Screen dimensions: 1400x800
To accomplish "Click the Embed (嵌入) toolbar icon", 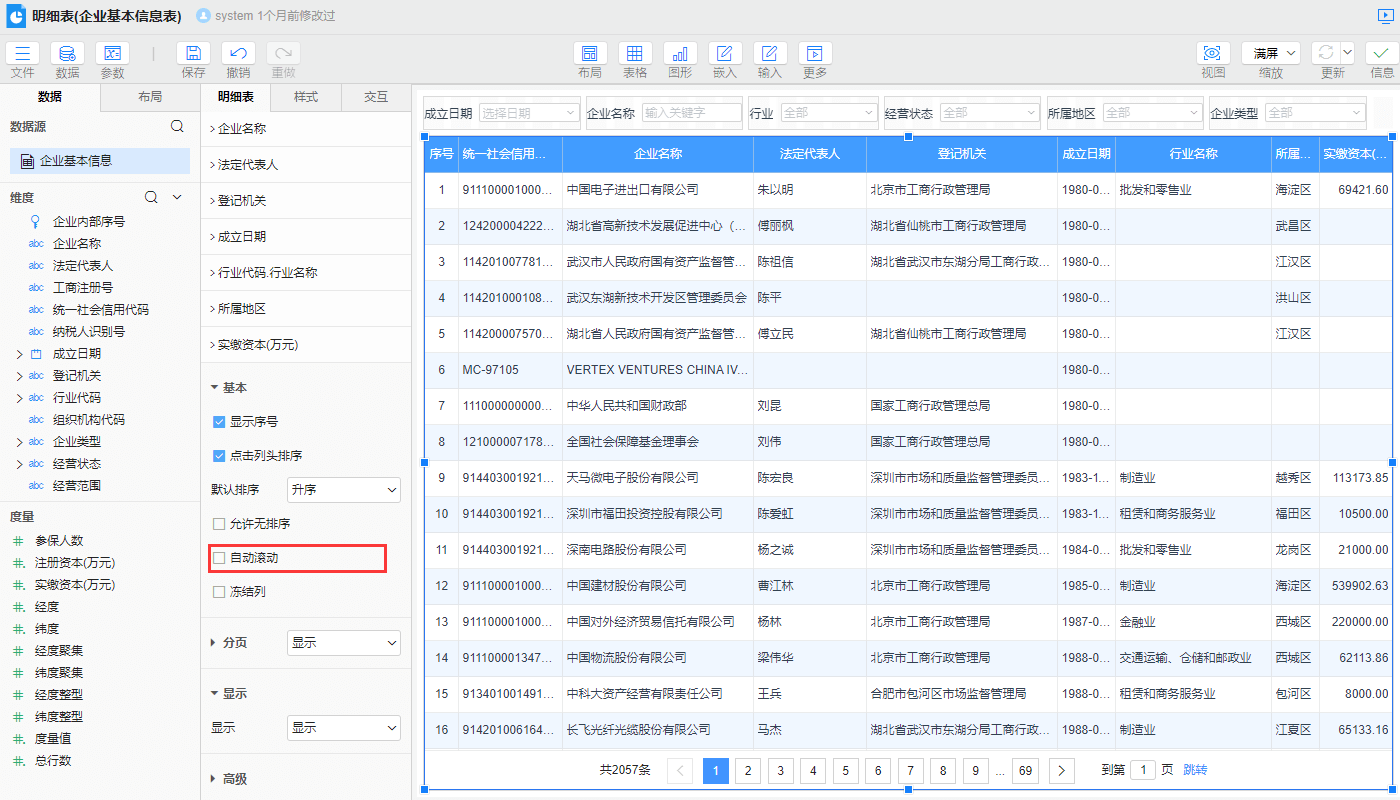I will [725, 54].
